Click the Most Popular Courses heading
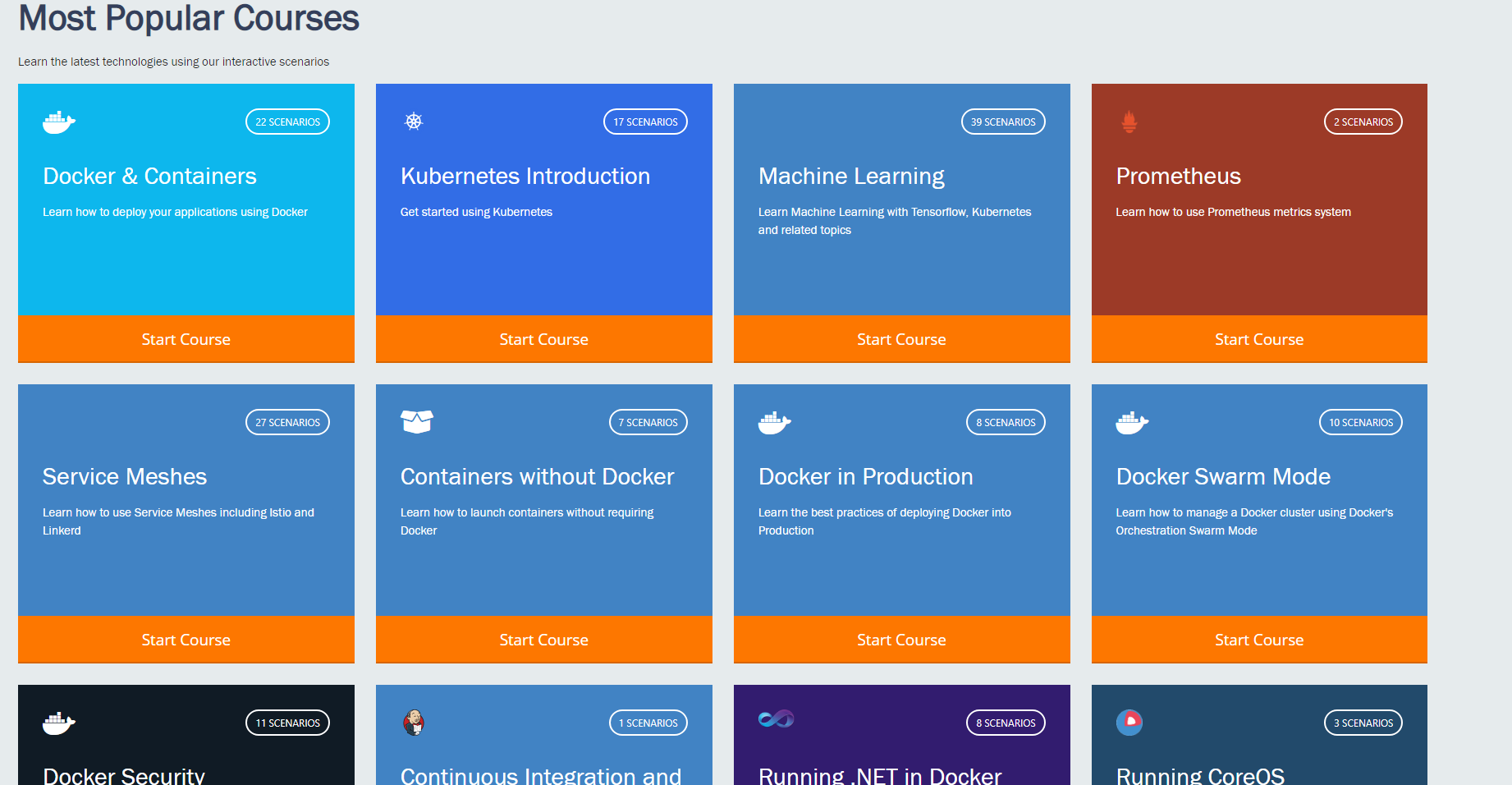The image size is (1512, 785). 189,18
